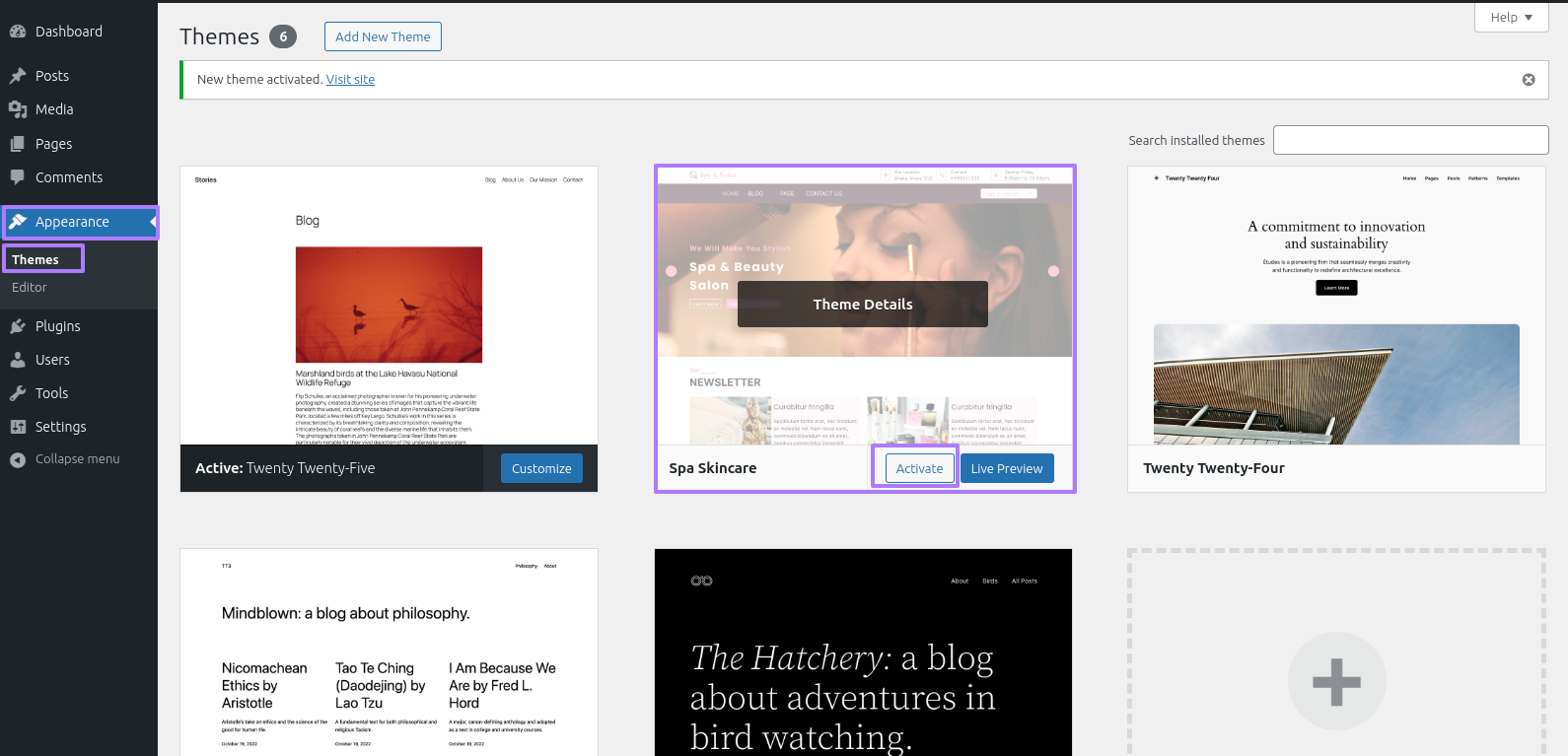Open The Hatchery bird watching theme
1568x756 pixels.
[x=863, y=653]
